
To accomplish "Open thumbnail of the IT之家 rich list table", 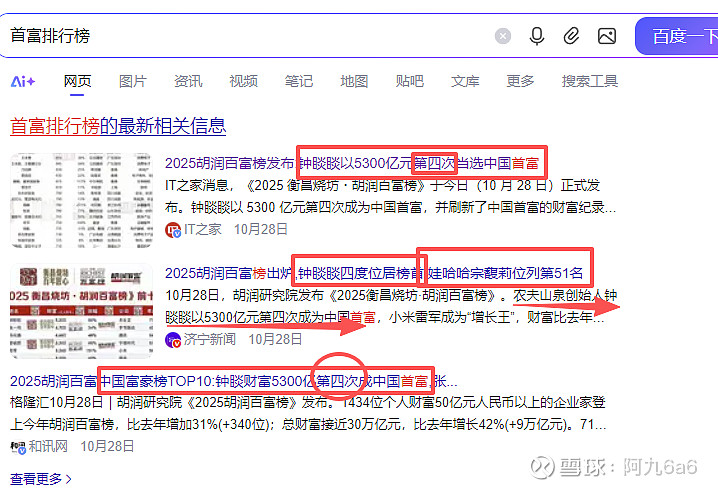I will pos(81,201).
